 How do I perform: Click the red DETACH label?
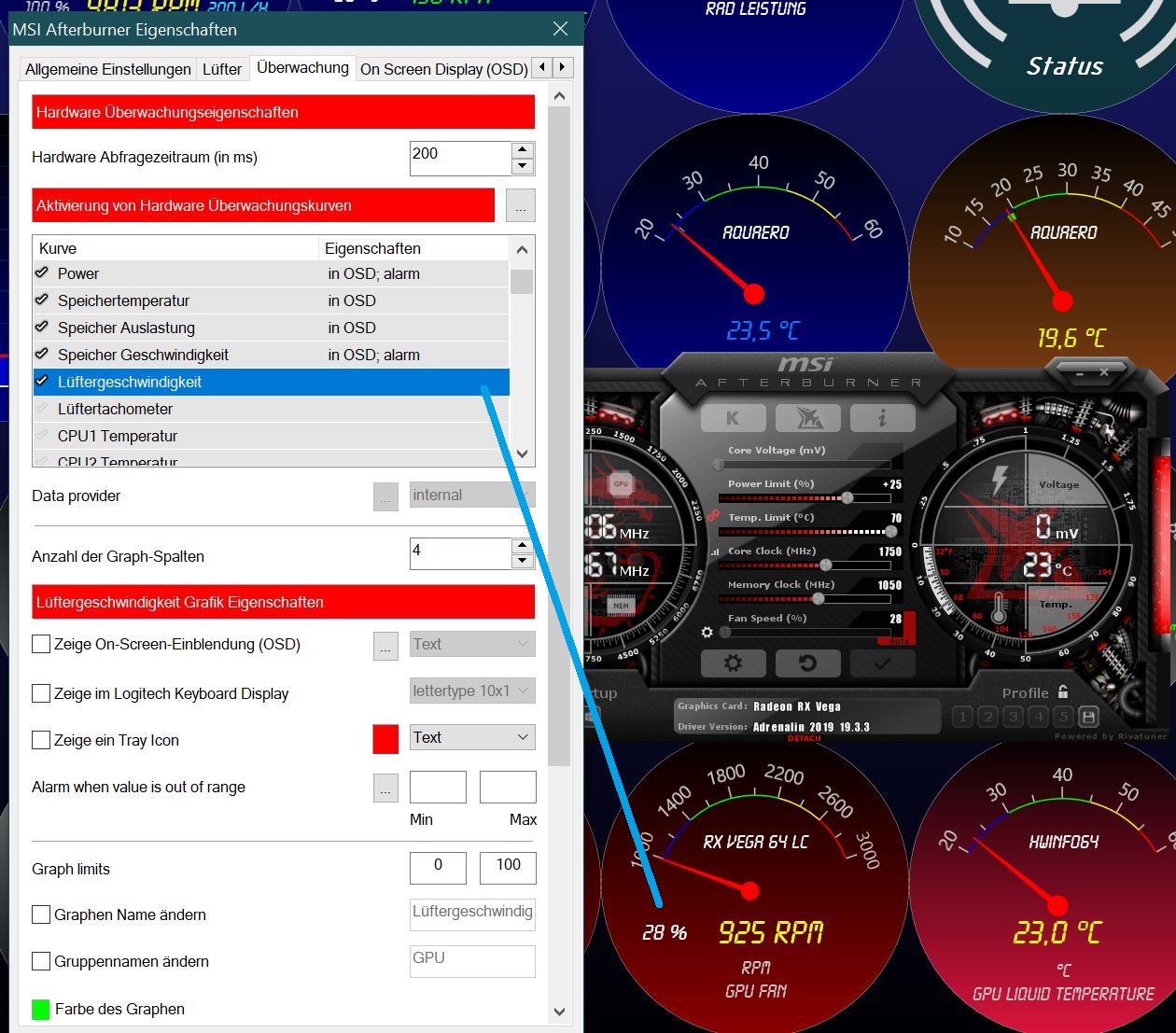point(805,738)
